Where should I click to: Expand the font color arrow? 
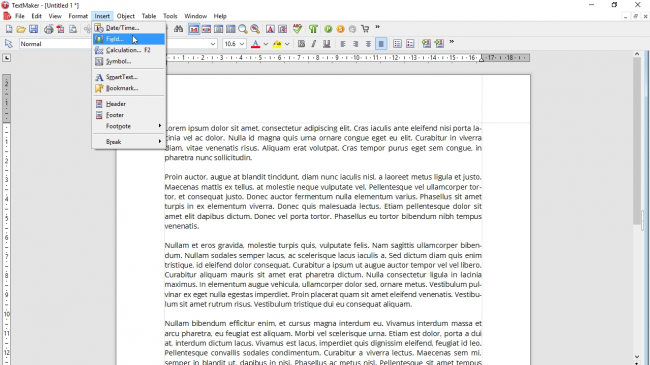pyautogui.click(x=266, y=44)
